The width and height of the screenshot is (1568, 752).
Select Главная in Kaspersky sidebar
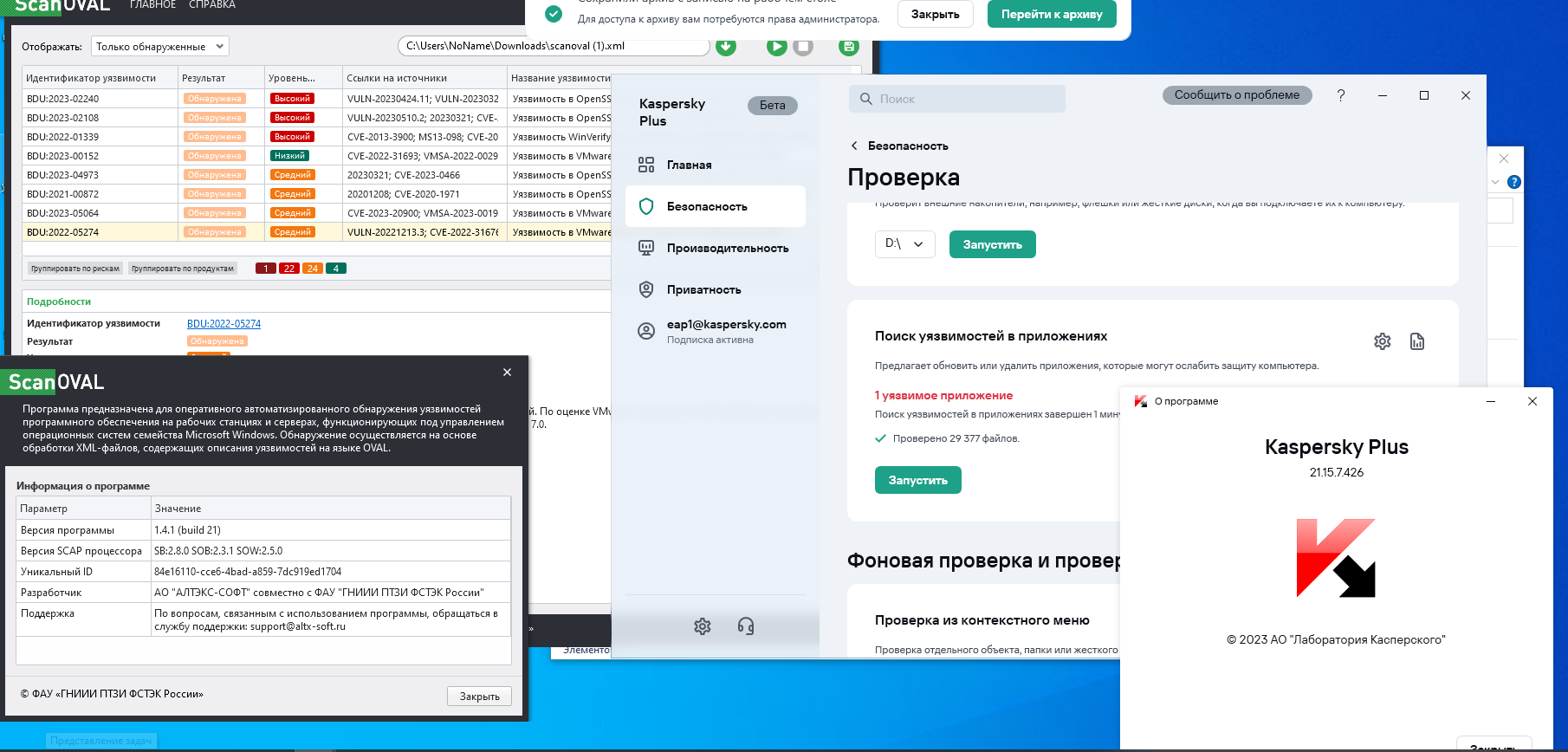coord(716,165)
